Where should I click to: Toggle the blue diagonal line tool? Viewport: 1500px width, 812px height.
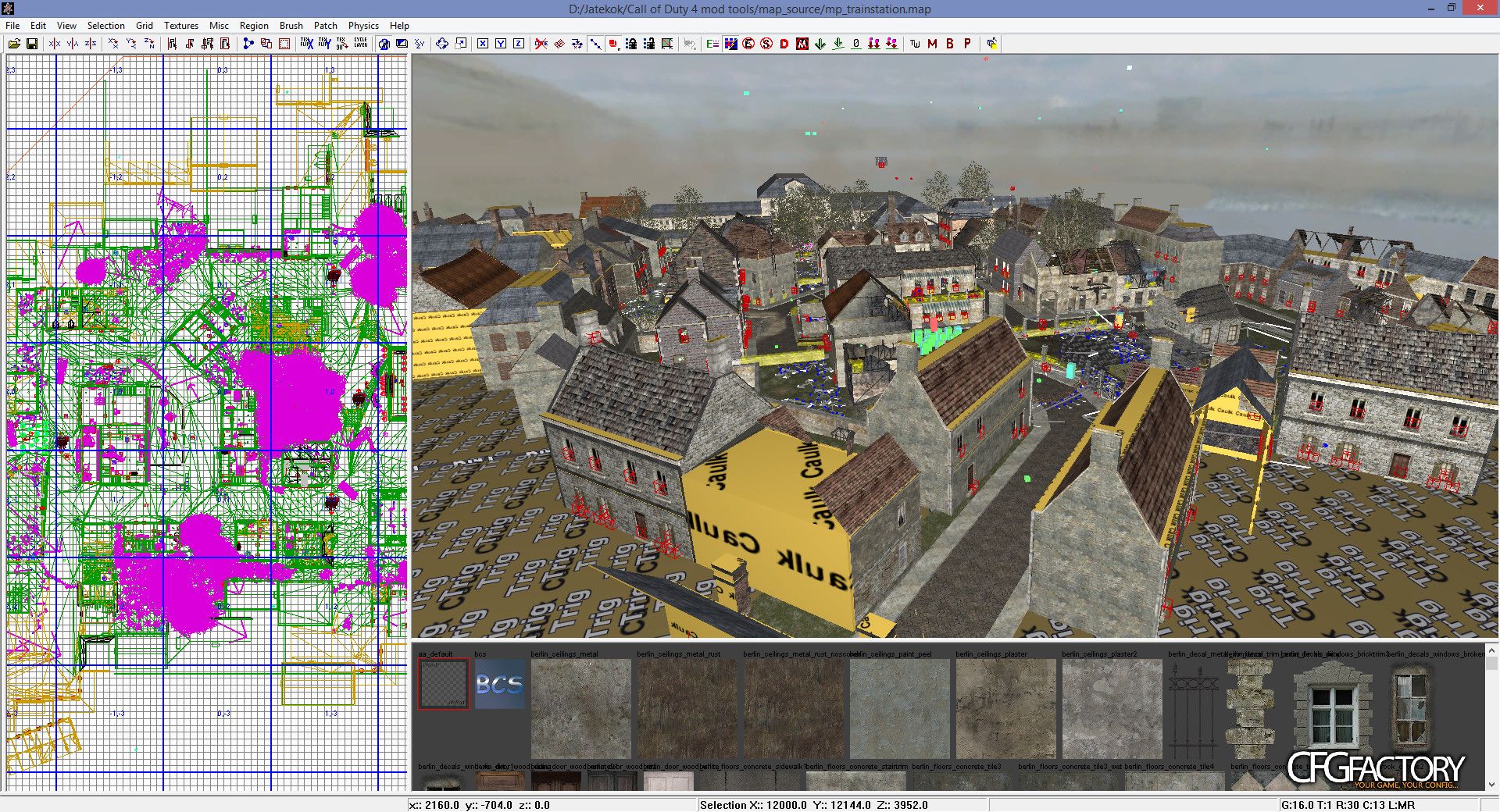click(x=595, y=44)
